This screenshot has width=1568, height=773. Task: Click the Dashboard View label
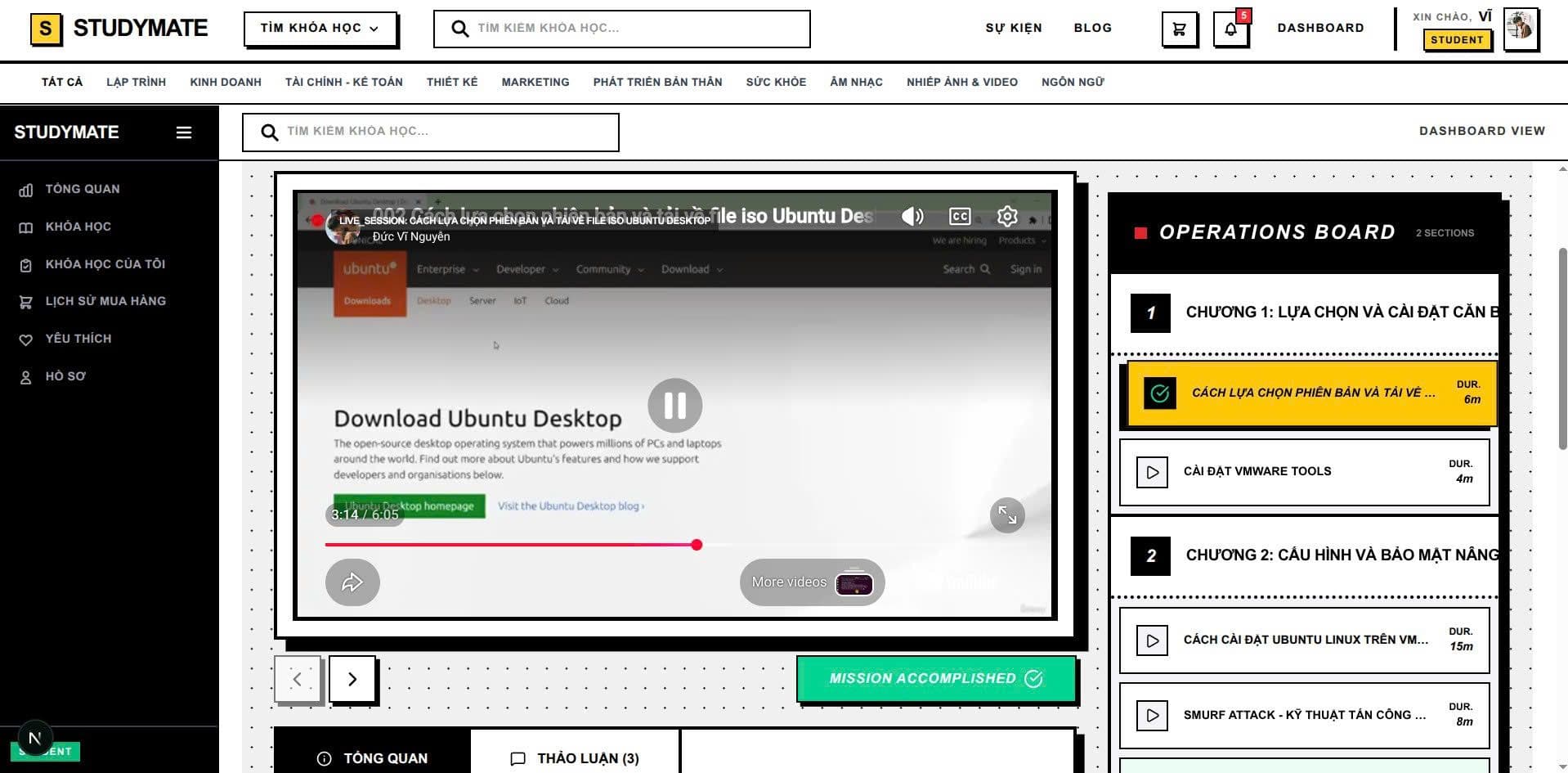tap(1482, 131)
